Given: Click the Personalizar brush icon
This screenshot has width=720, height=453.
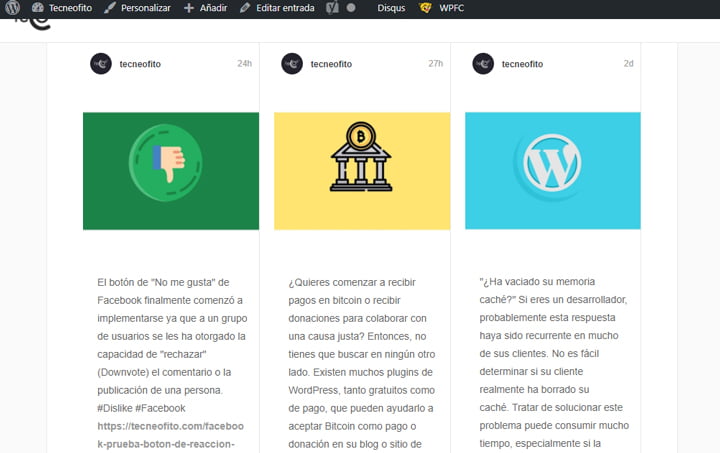Looking at the screenshot, I should 110,8.
